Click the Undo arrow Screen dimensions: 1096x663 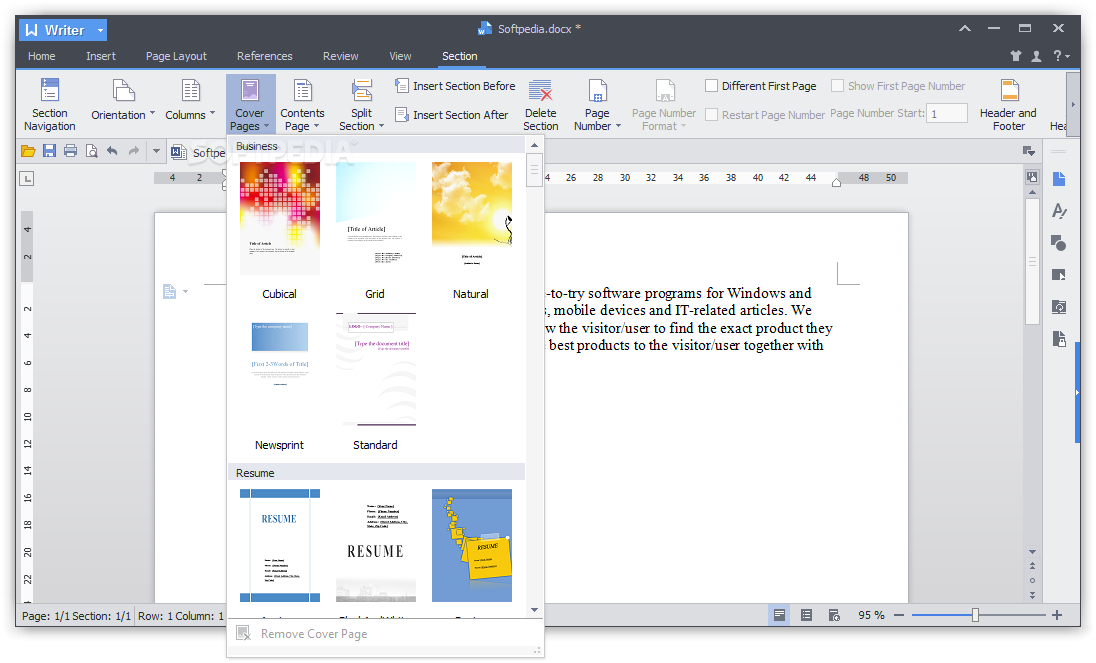(x=112, y=151)
